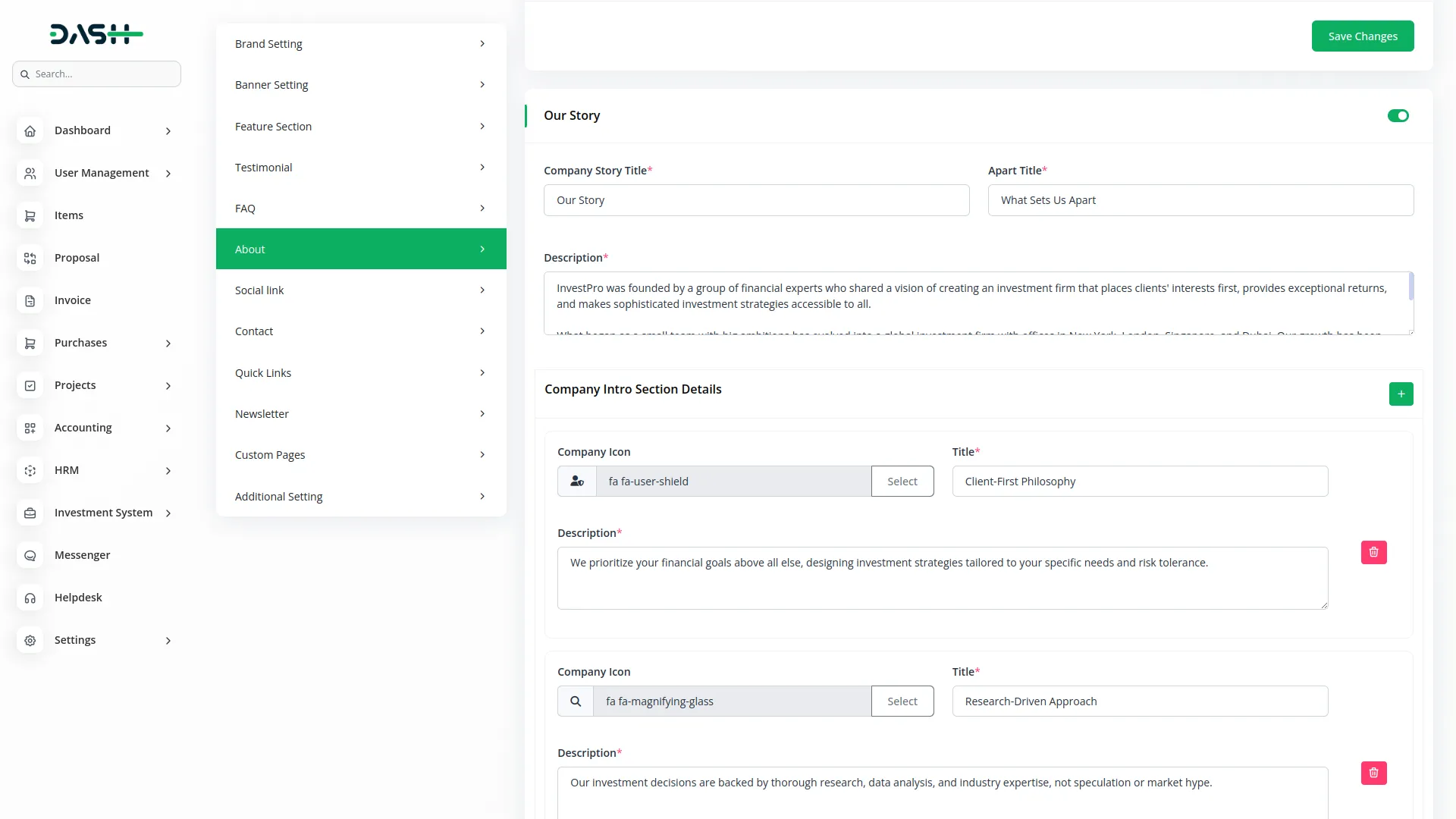Open the Banner Setting menu item
This screenshot has height=819, width=1456.
361,85
